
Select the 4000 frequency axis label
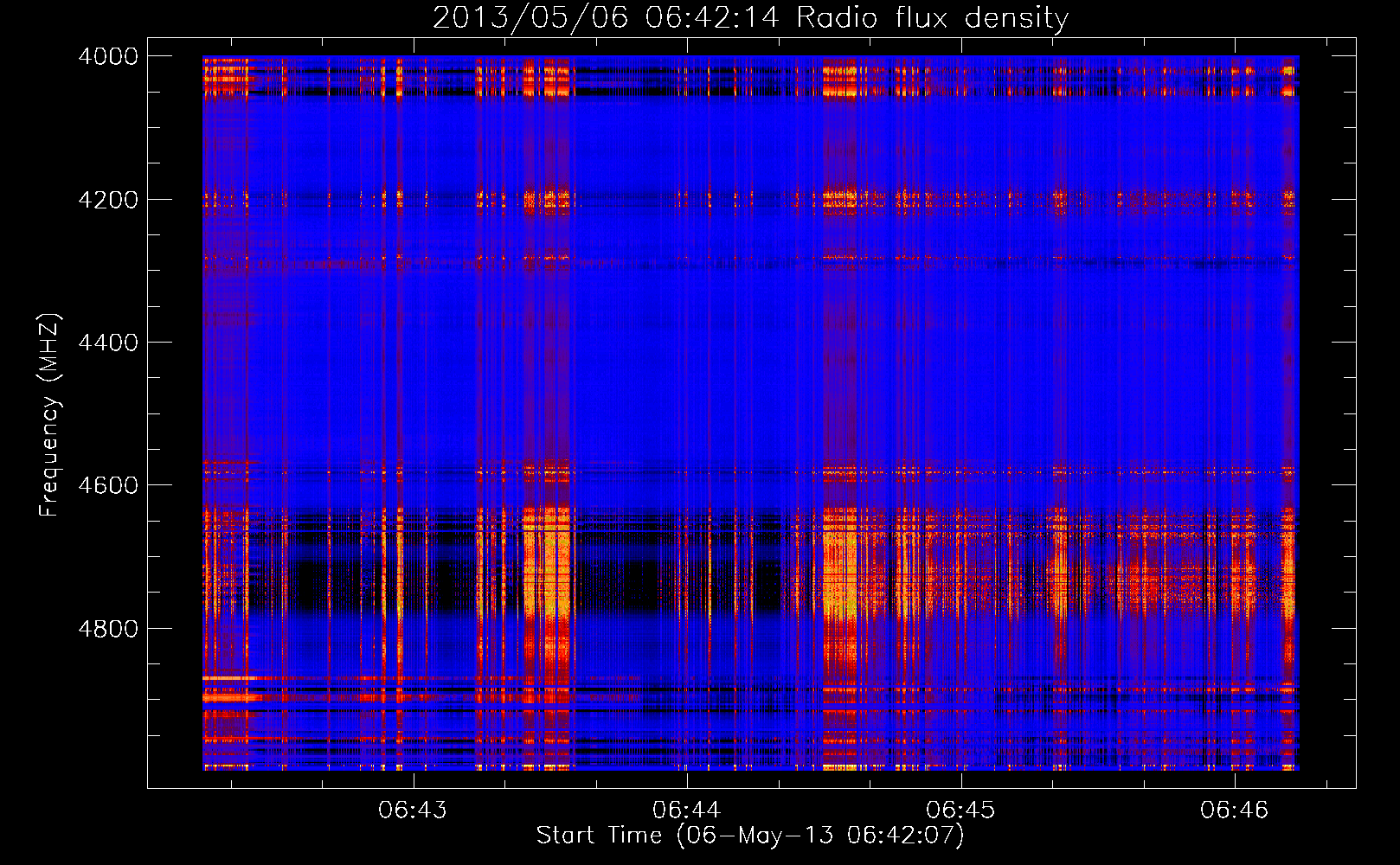point(108,56)
